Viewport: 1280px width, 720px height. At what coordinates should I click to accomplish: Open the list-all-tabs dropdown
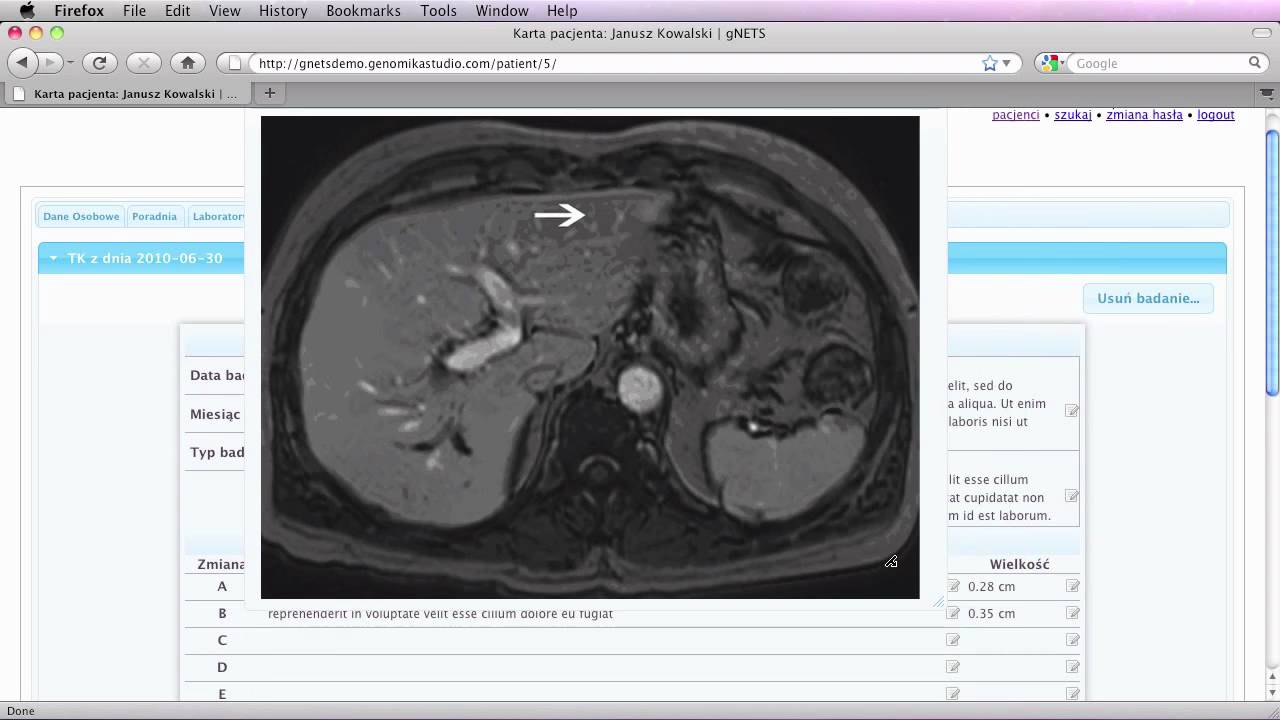pos(1267,93)
